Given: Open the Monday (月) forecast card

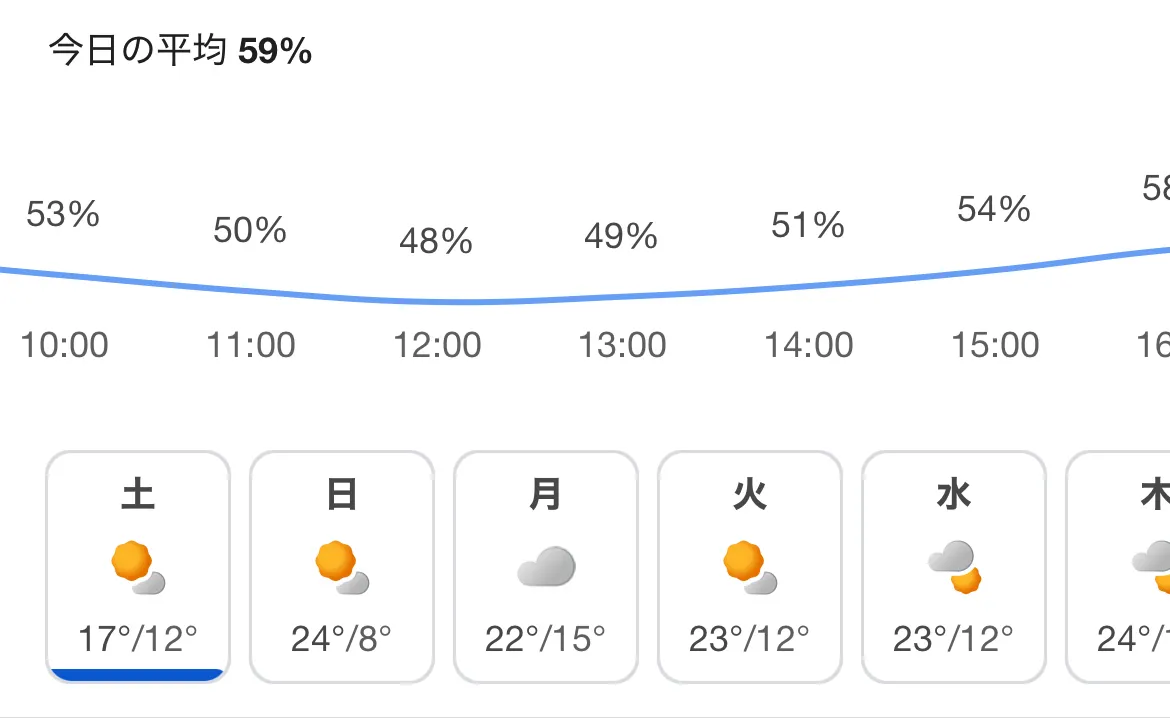Looking at the screenshot, I should (x=545, y=566).
